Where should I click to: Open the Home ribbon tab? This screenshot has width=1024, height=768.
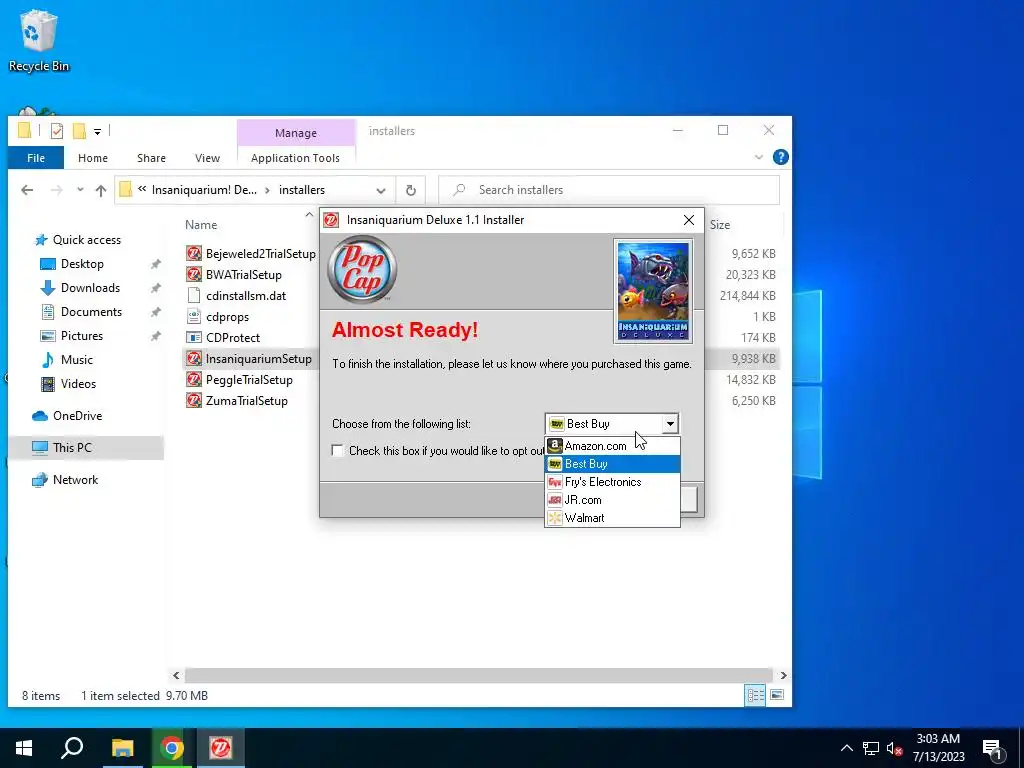pos(93,158)
